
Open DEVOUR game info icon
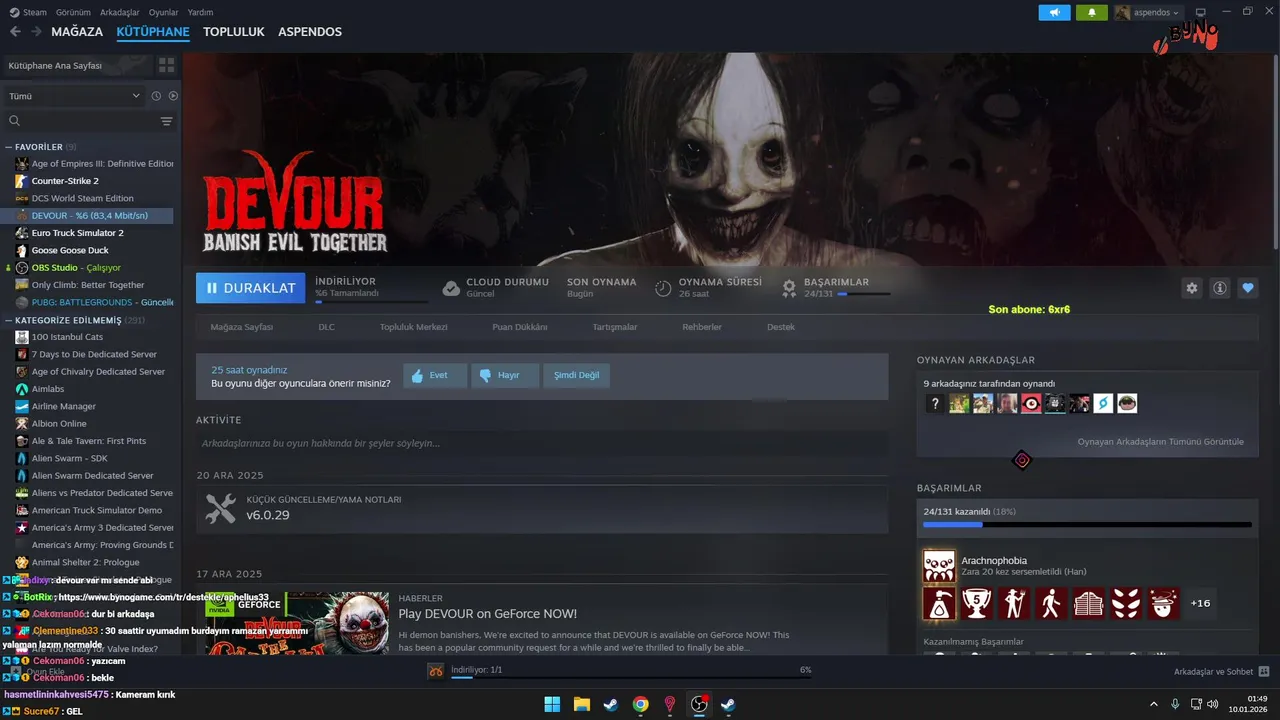1220,288
